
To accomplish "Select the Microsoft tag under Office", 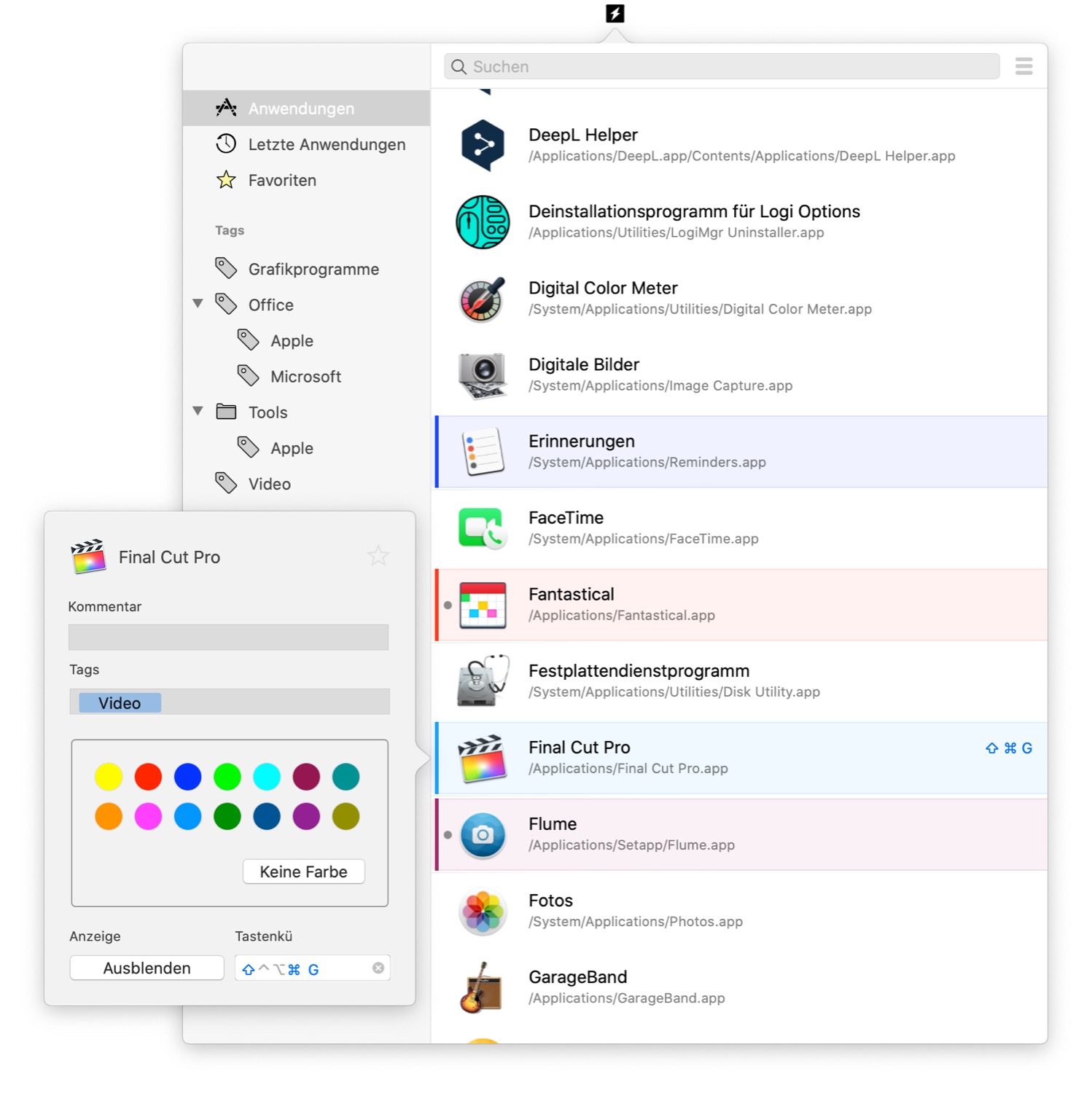I will click(x=305, y=377).
